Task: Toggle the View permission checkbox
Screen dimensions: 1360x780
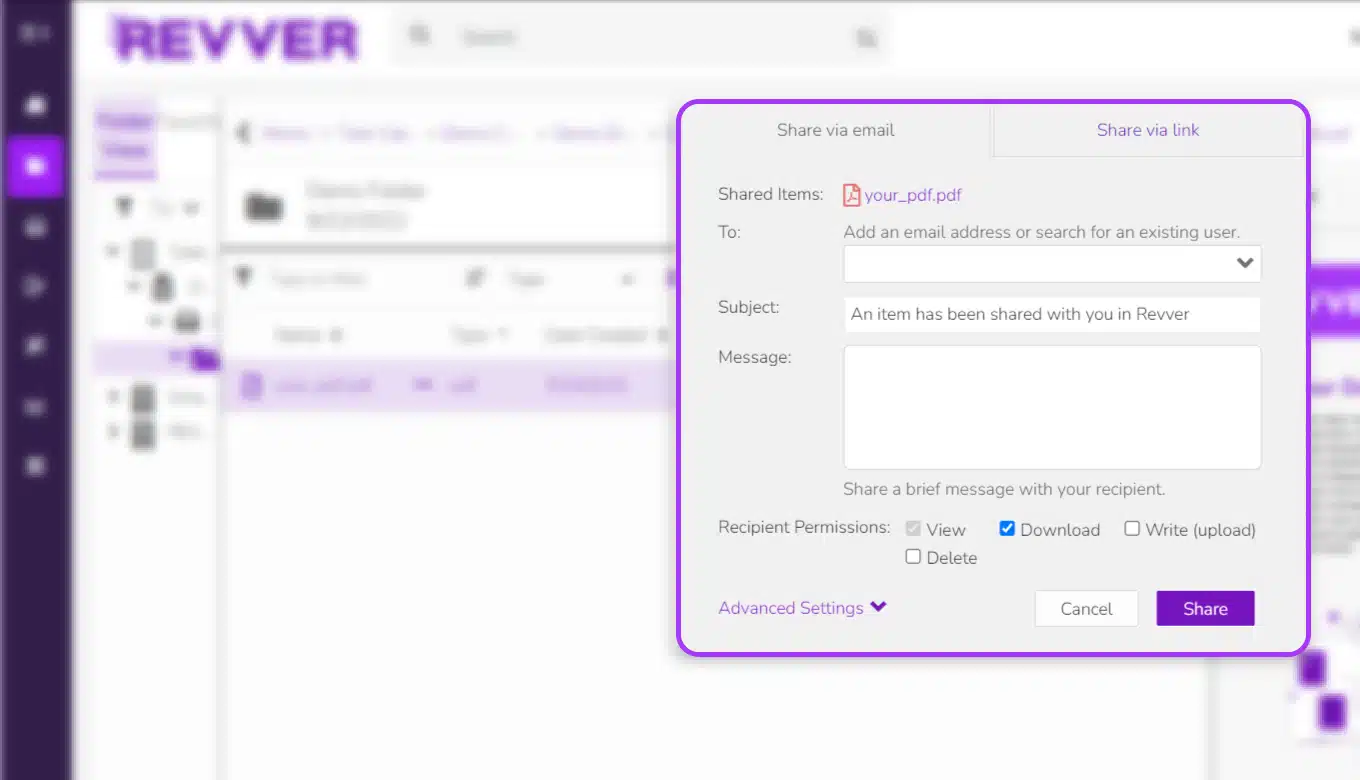Action: tap(913, 529)
